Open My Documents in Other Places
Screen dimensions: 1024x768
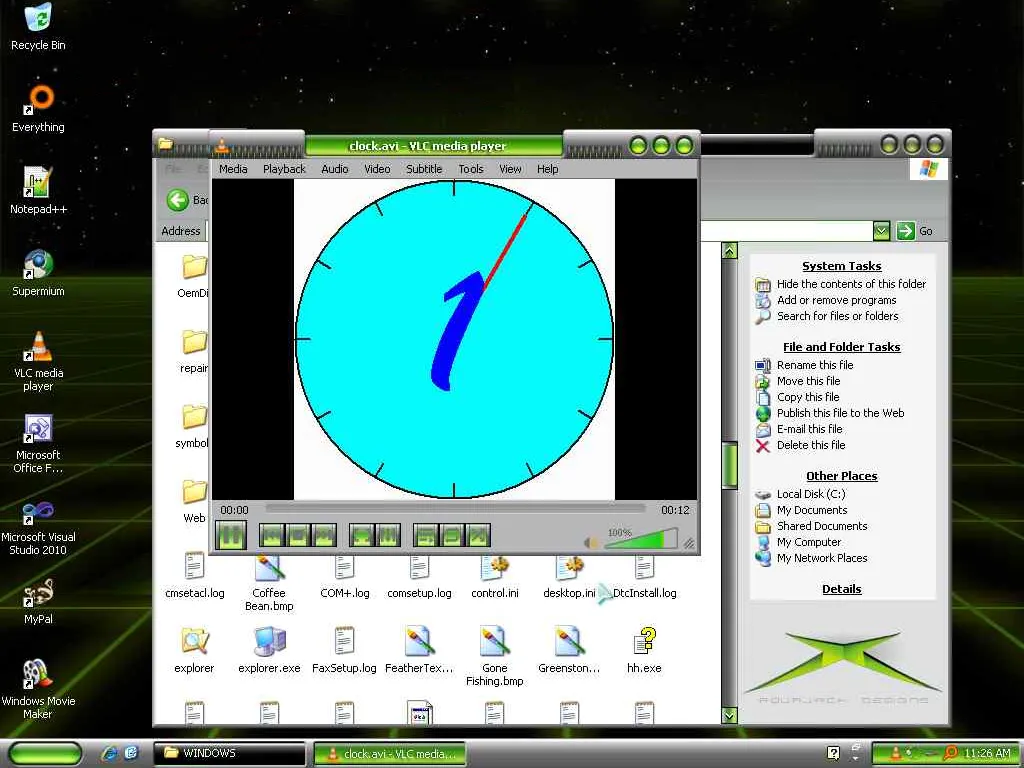point(812,510)
